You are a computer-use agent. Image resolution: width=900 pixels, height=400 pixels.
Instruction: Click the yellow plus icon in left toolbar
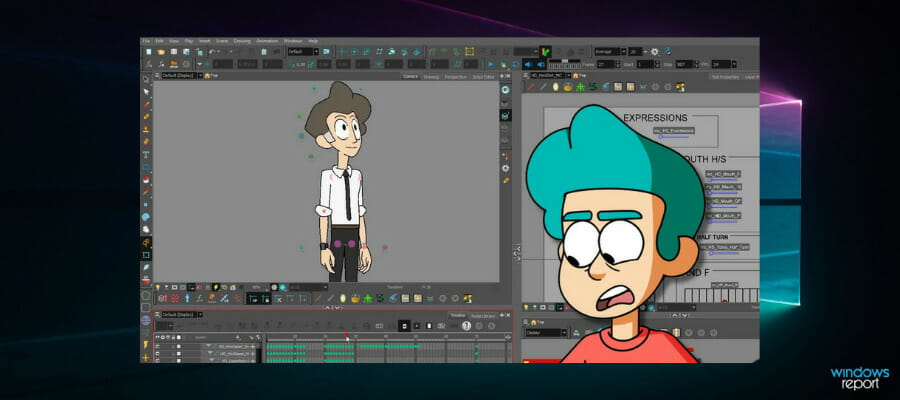coord(146,358)
